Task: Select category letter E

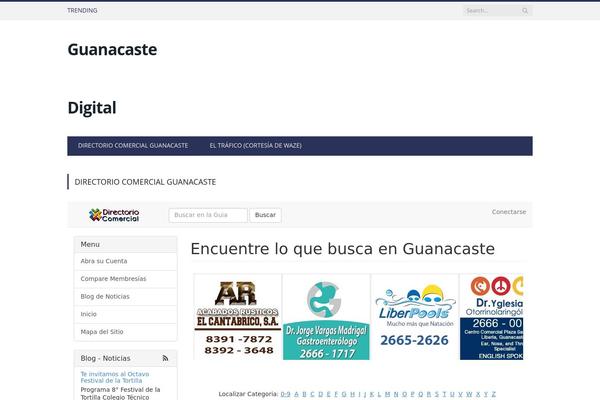Action: (328, 394)
